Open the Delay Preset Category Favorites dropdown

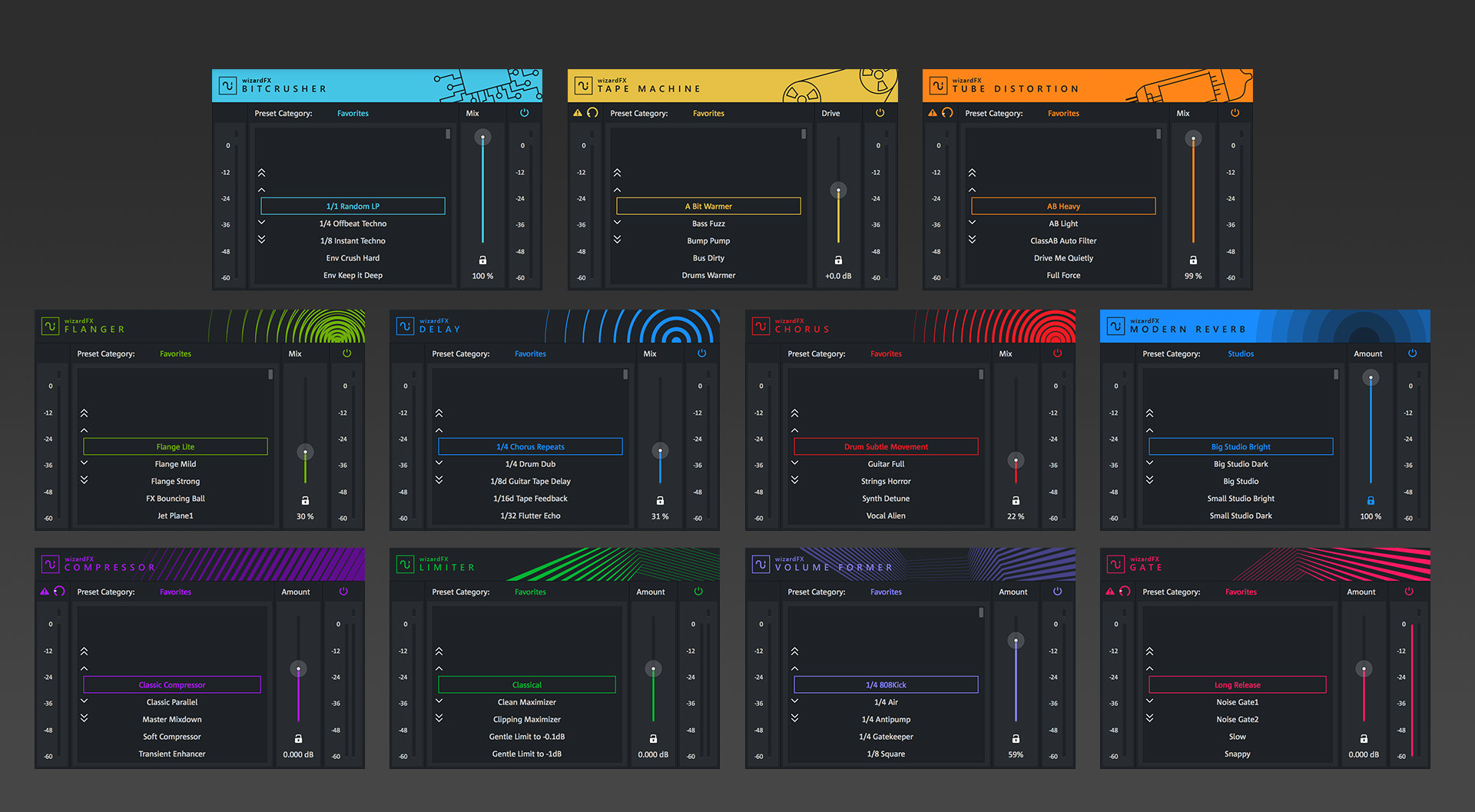pyautogui.click(x=530, y=354)
